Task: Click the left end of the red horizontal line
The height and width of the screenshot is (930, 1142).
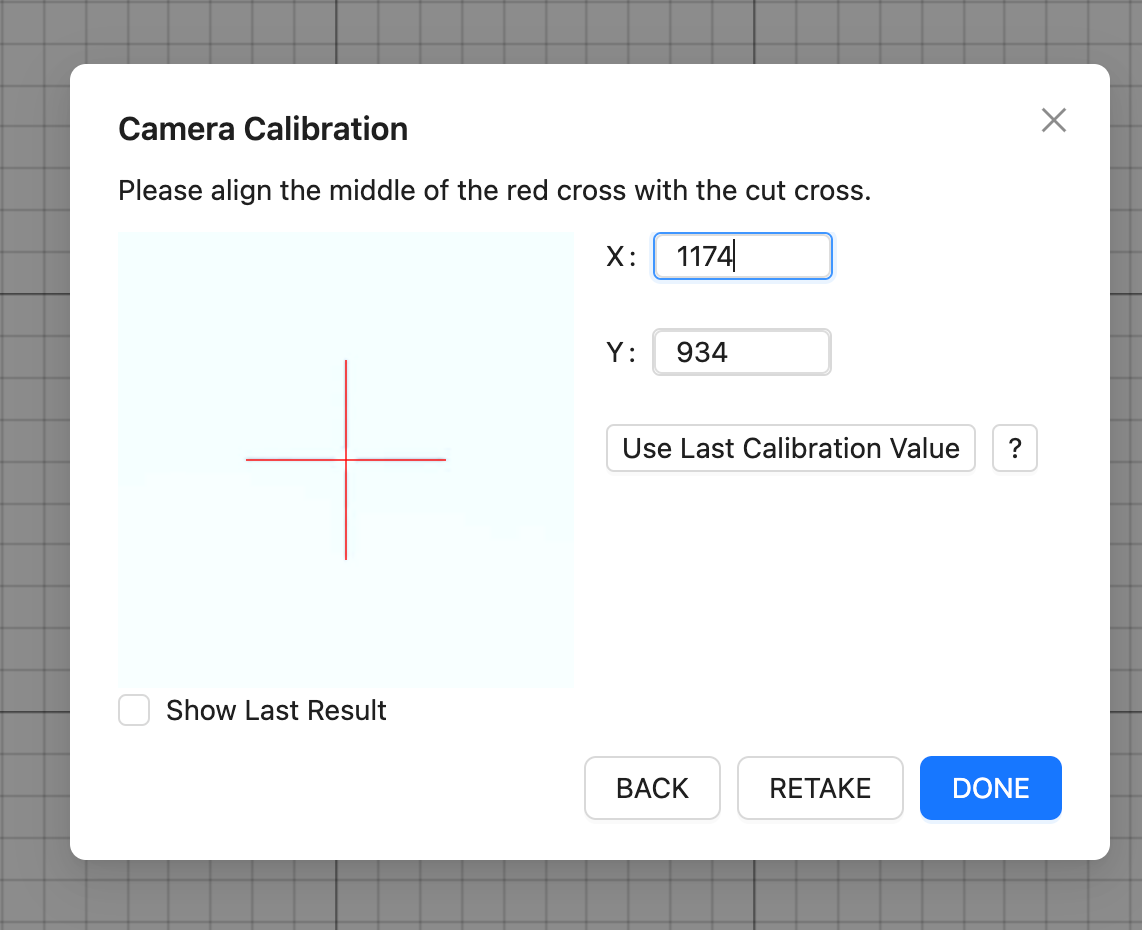Action: tap(248, 460)
